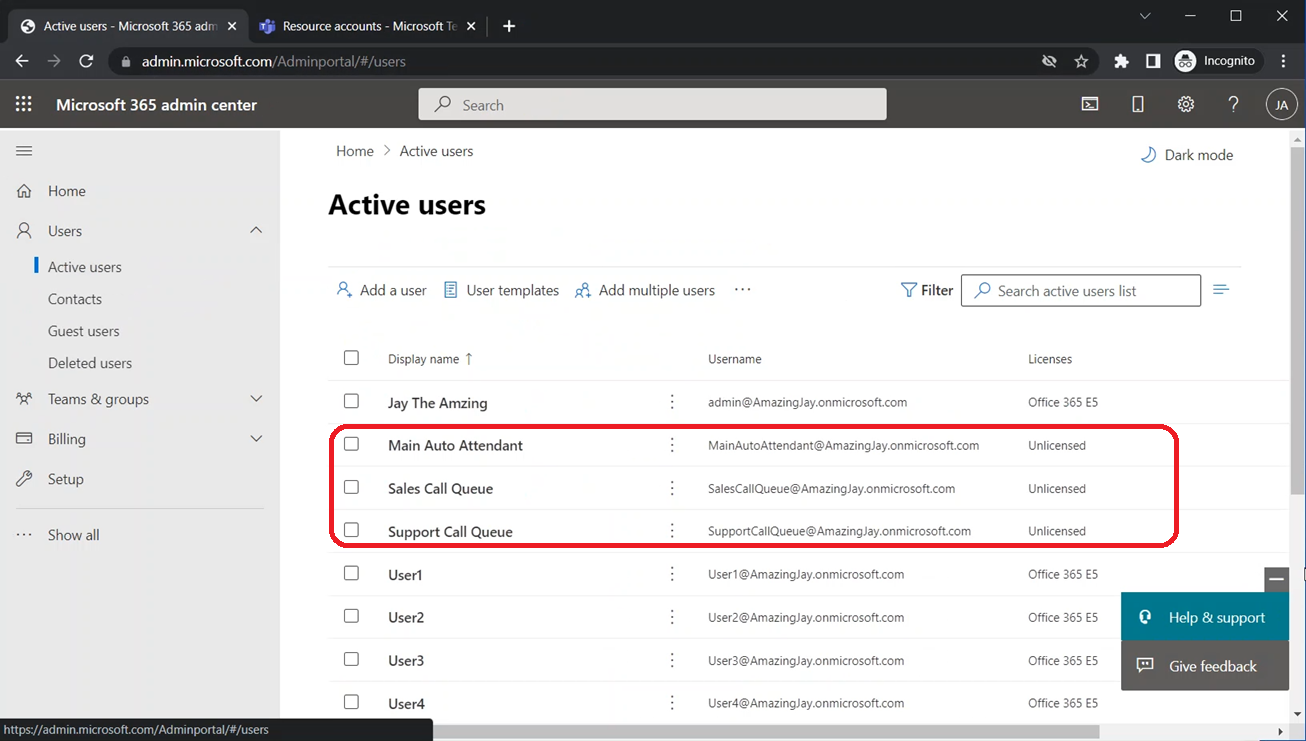This screenshot has height=741, width=1306.
Task: Enable Dark mode
Action: 1187,155
